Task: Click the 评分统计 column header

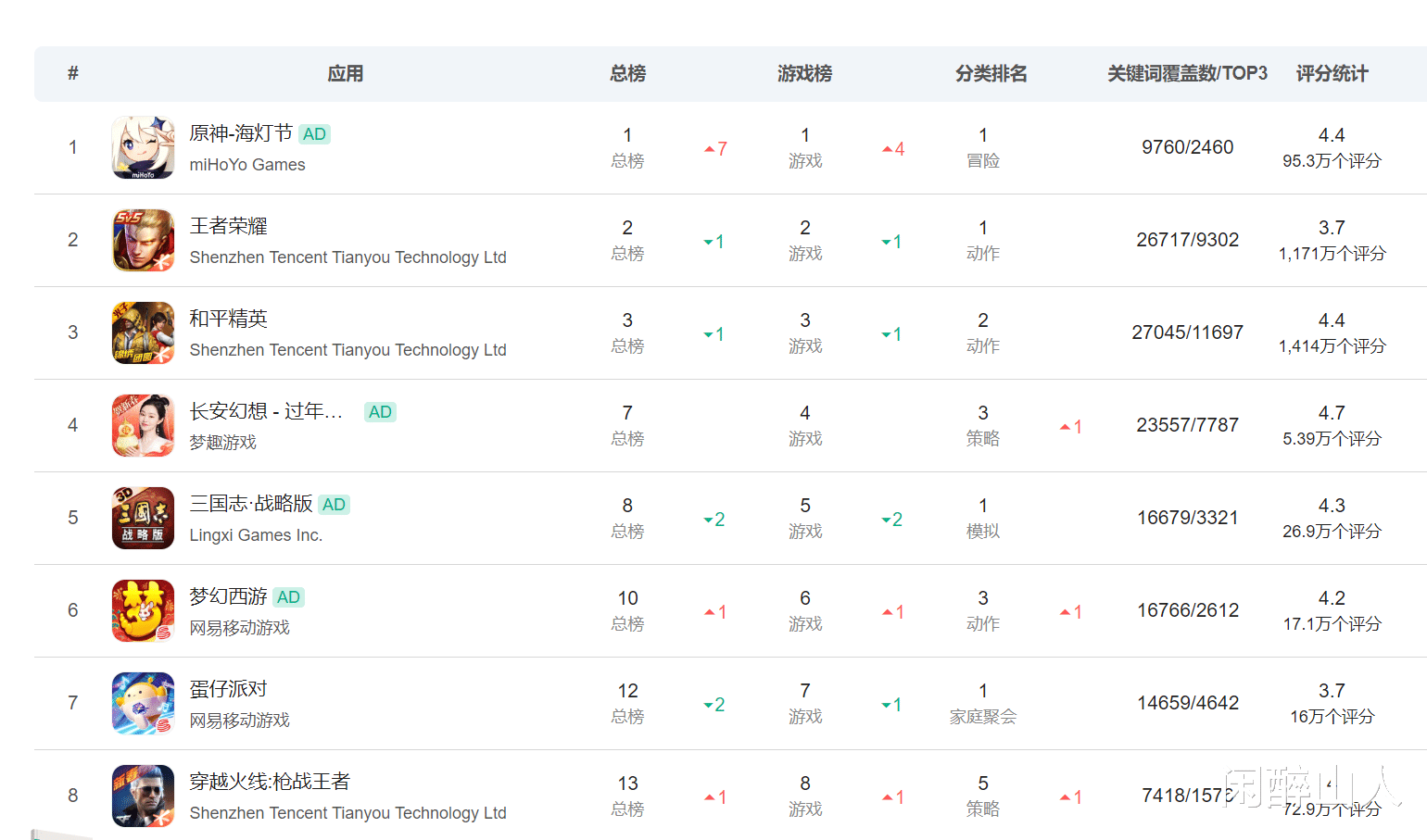Action: pyautogui.click(x=1332, y=74)
